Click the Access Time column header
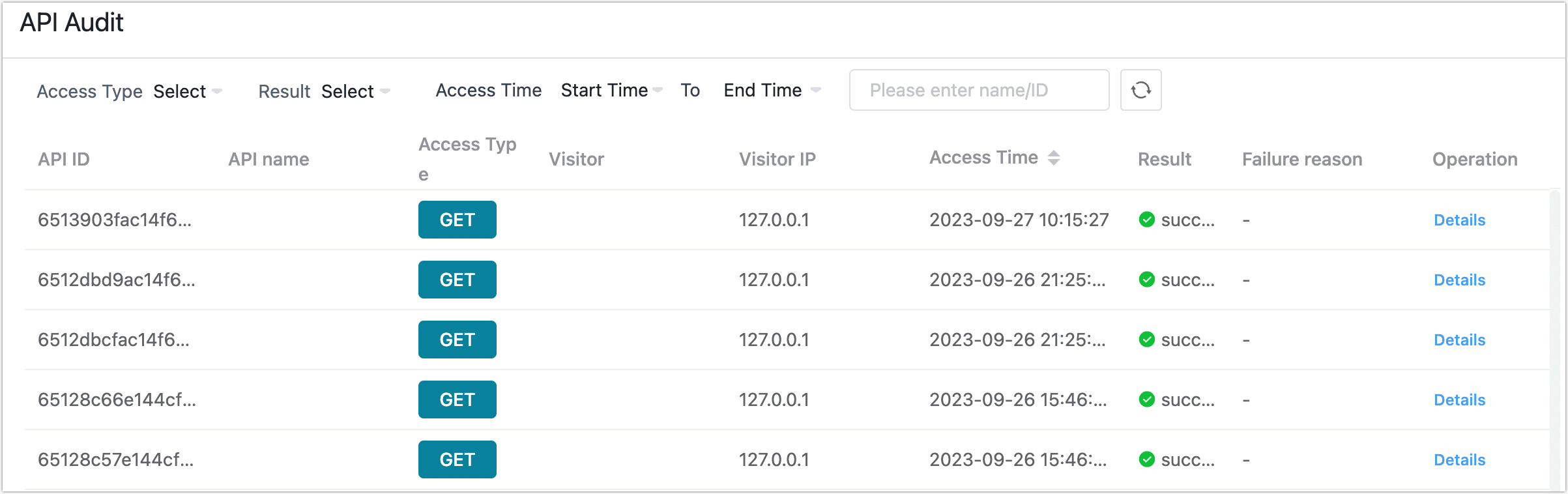 coord(983,158)
